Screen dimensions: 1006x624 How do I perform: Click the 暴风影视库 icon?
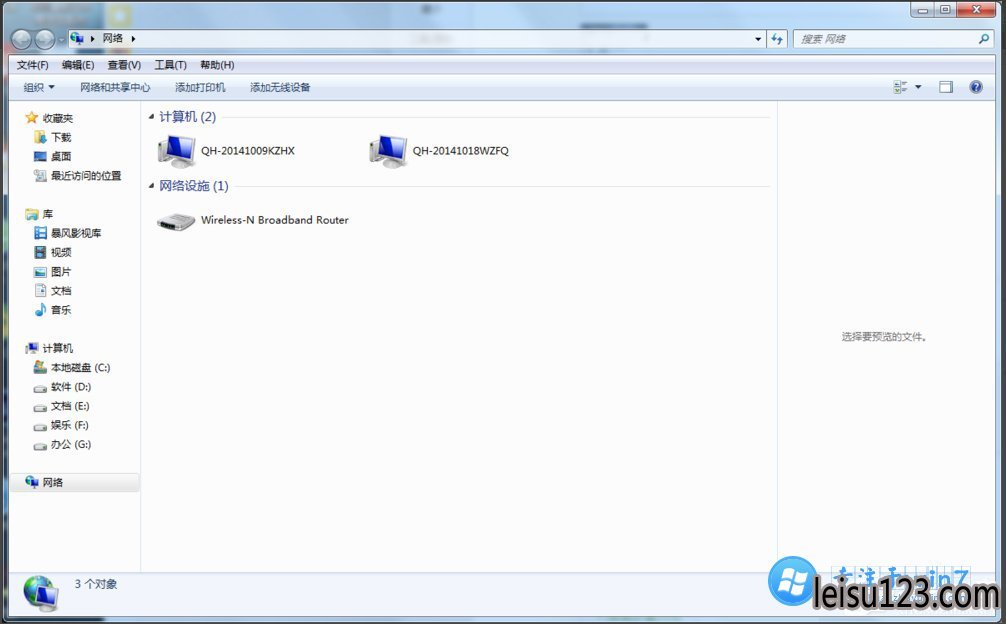click(x=40, y=233)
